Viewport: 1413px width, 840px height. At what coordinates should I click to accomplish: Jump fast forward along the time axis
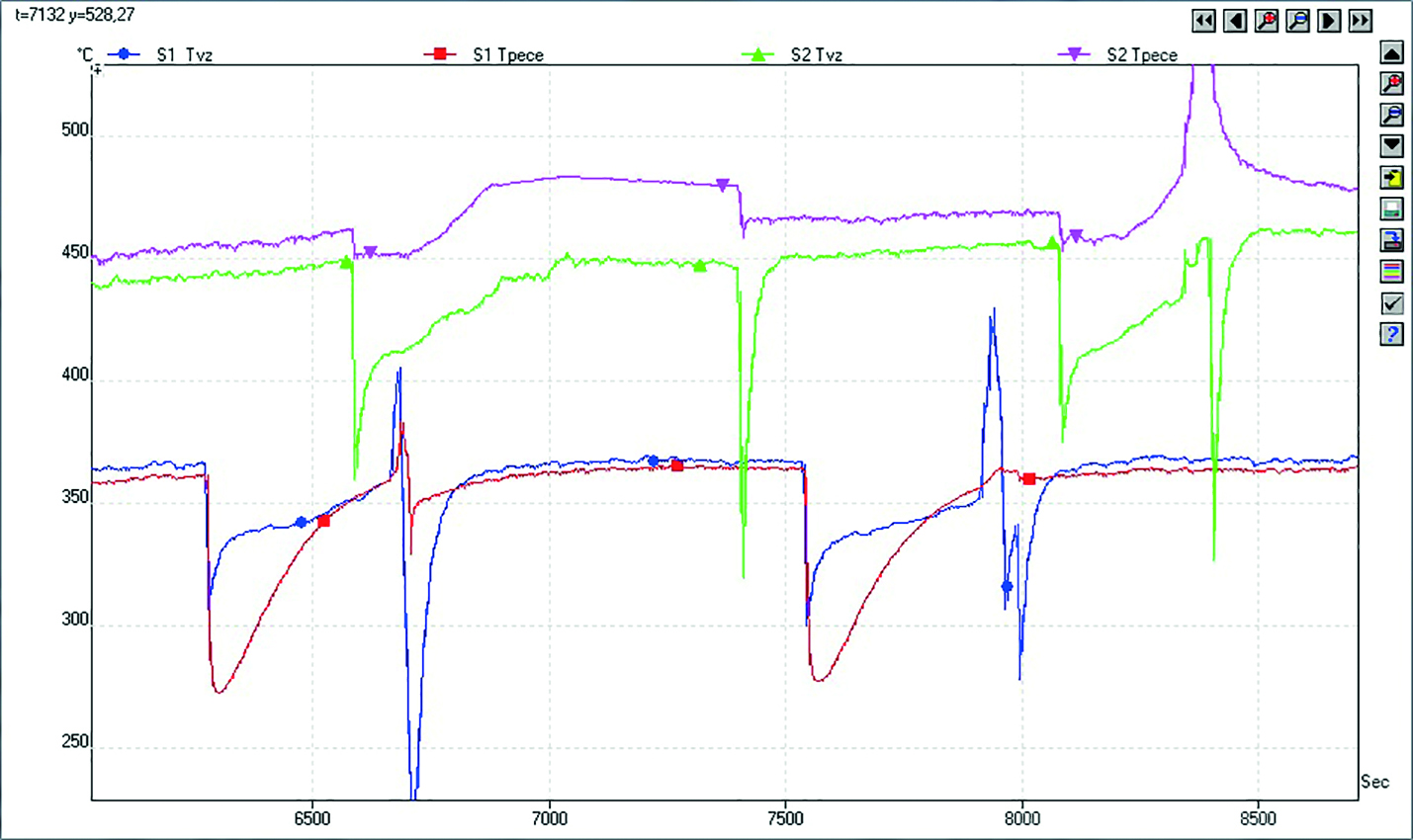[1361, 21]
